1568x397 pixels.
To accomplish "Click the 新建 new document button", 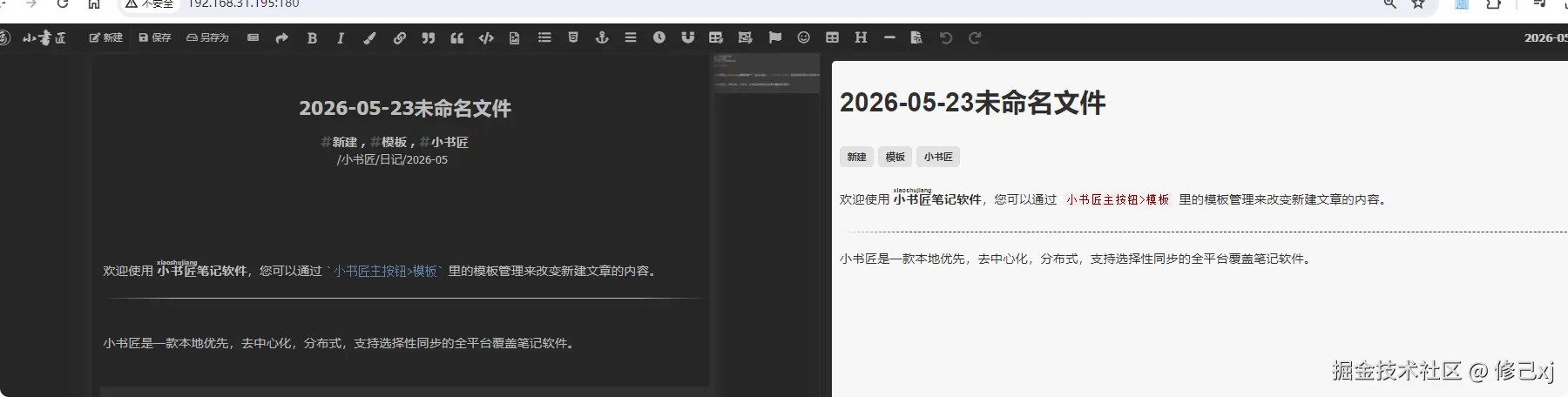I will tap(106, 37).
